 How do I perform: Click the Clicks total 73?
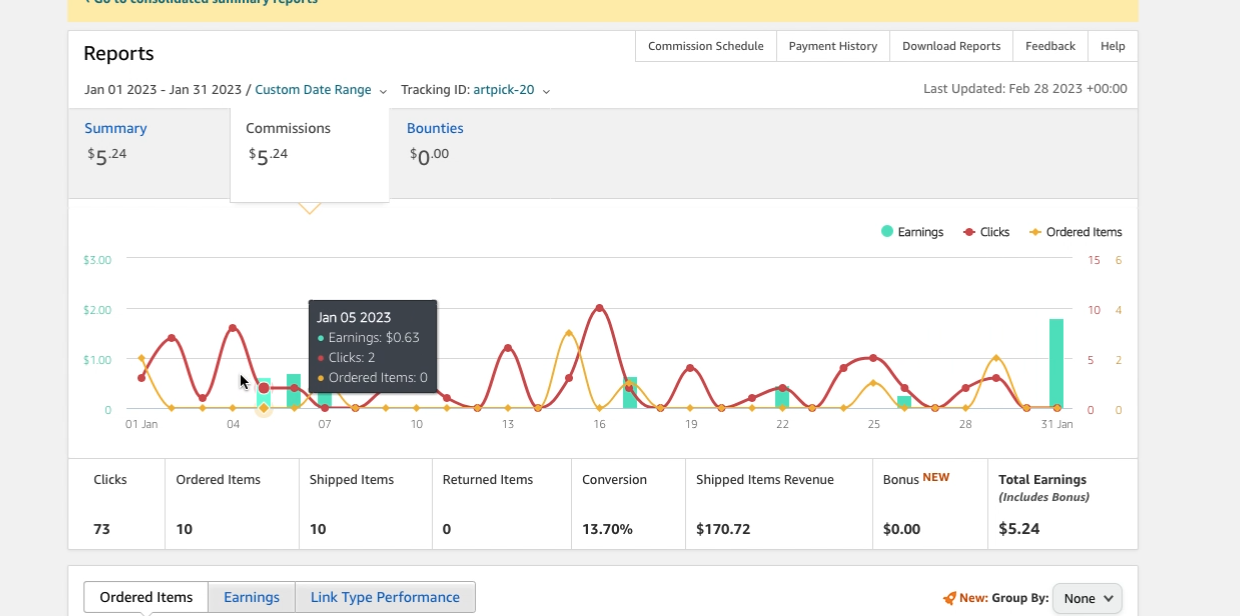point(102,529)
